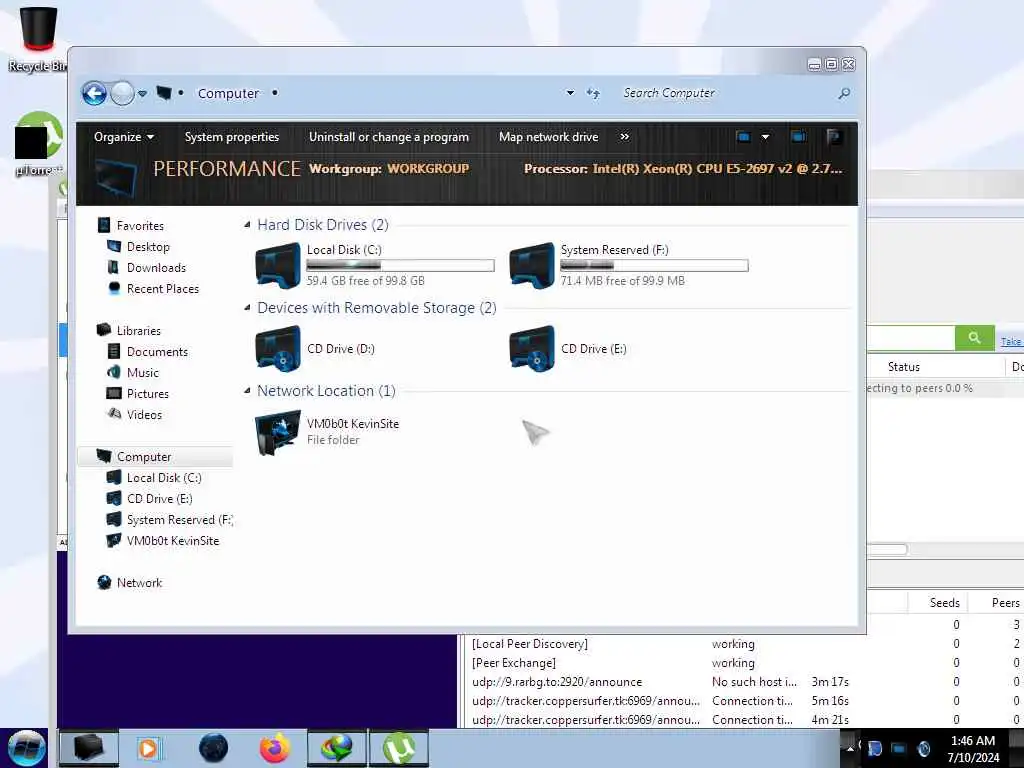The image size is (1024, 768).
Task: Click the refresh arrows in address bar
Action: tap(593, 93)
